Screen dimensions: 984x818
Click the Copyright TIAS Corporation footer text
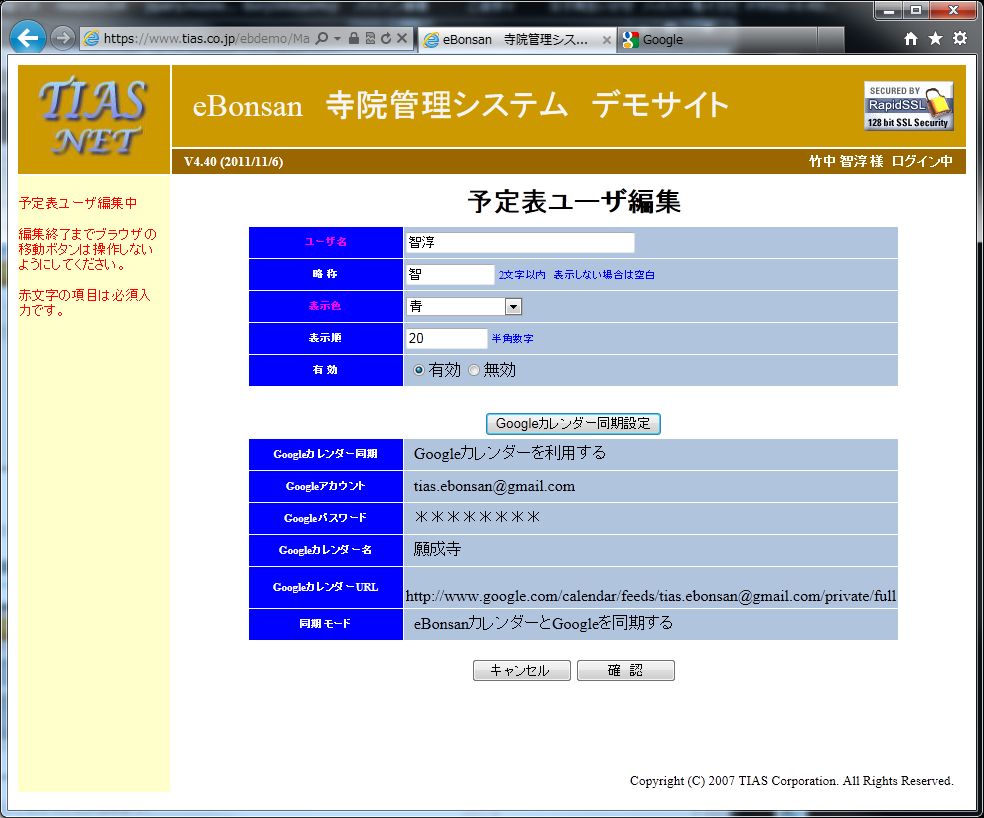(x=791, y=781)
